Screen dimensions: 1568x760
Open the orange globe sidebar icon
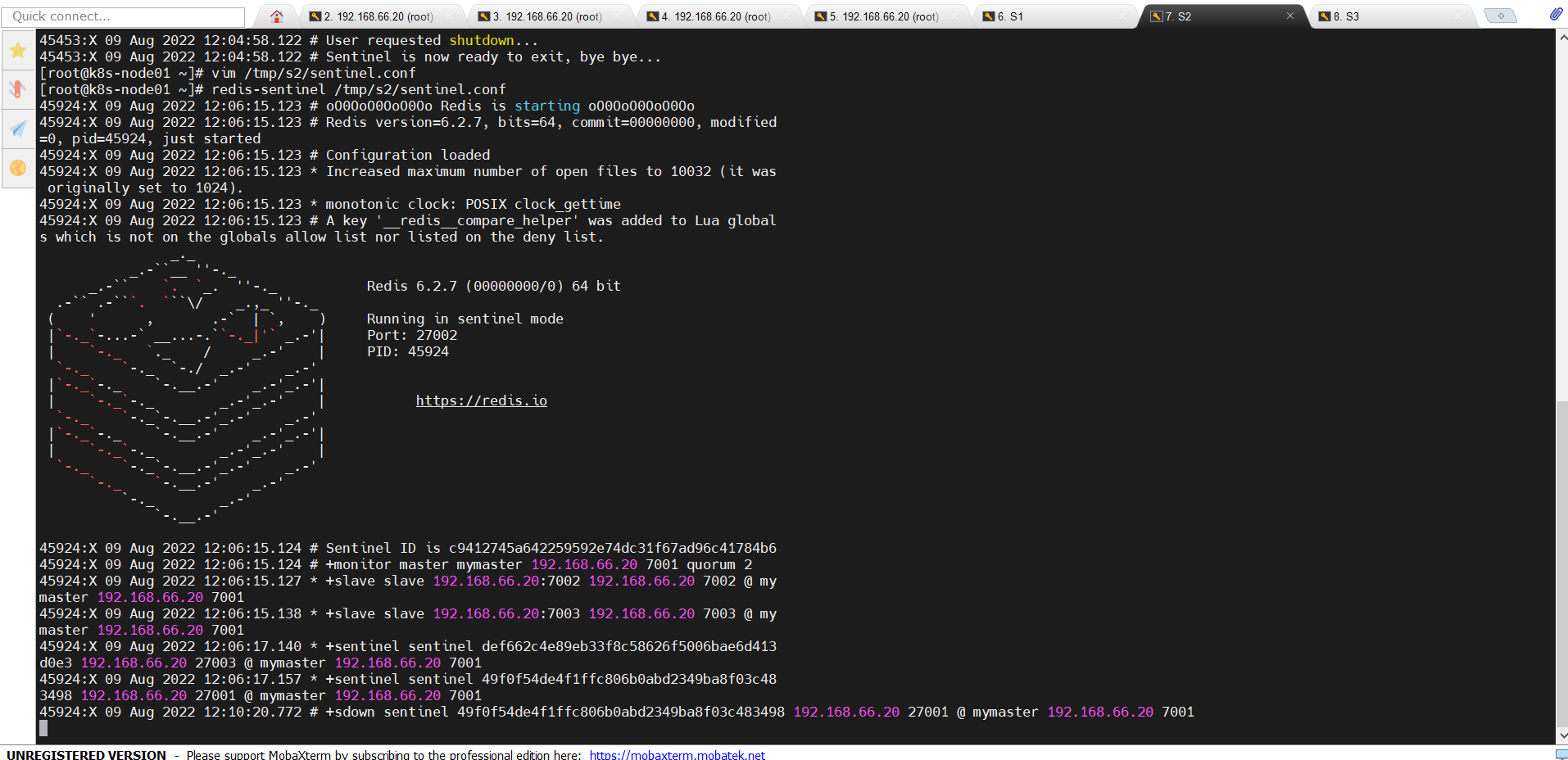coord(18,168)
